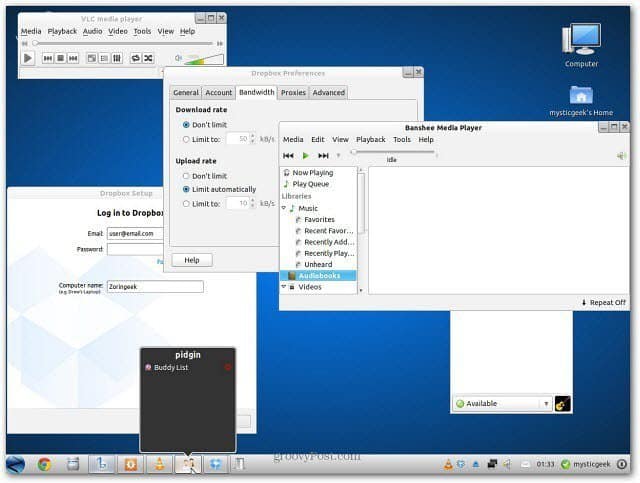Open Zorin start menu button
The image size is (640, 483).
tap(16, 465)
